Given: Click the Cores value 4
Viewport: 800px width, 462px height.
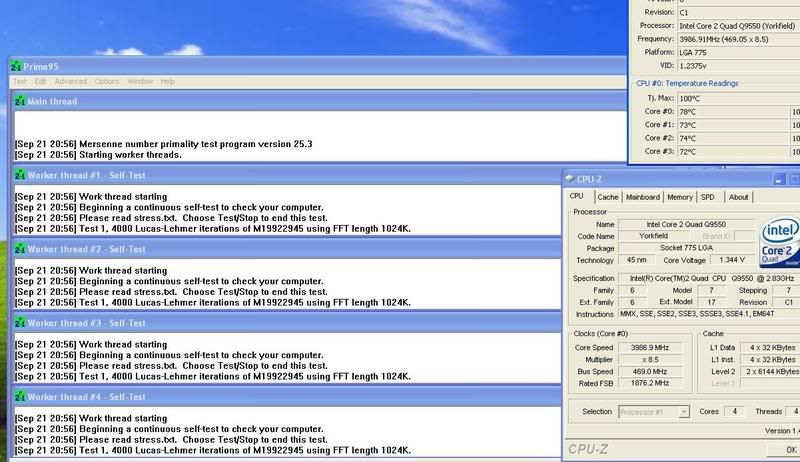Looking at the screenshot, I should (735, 412).
